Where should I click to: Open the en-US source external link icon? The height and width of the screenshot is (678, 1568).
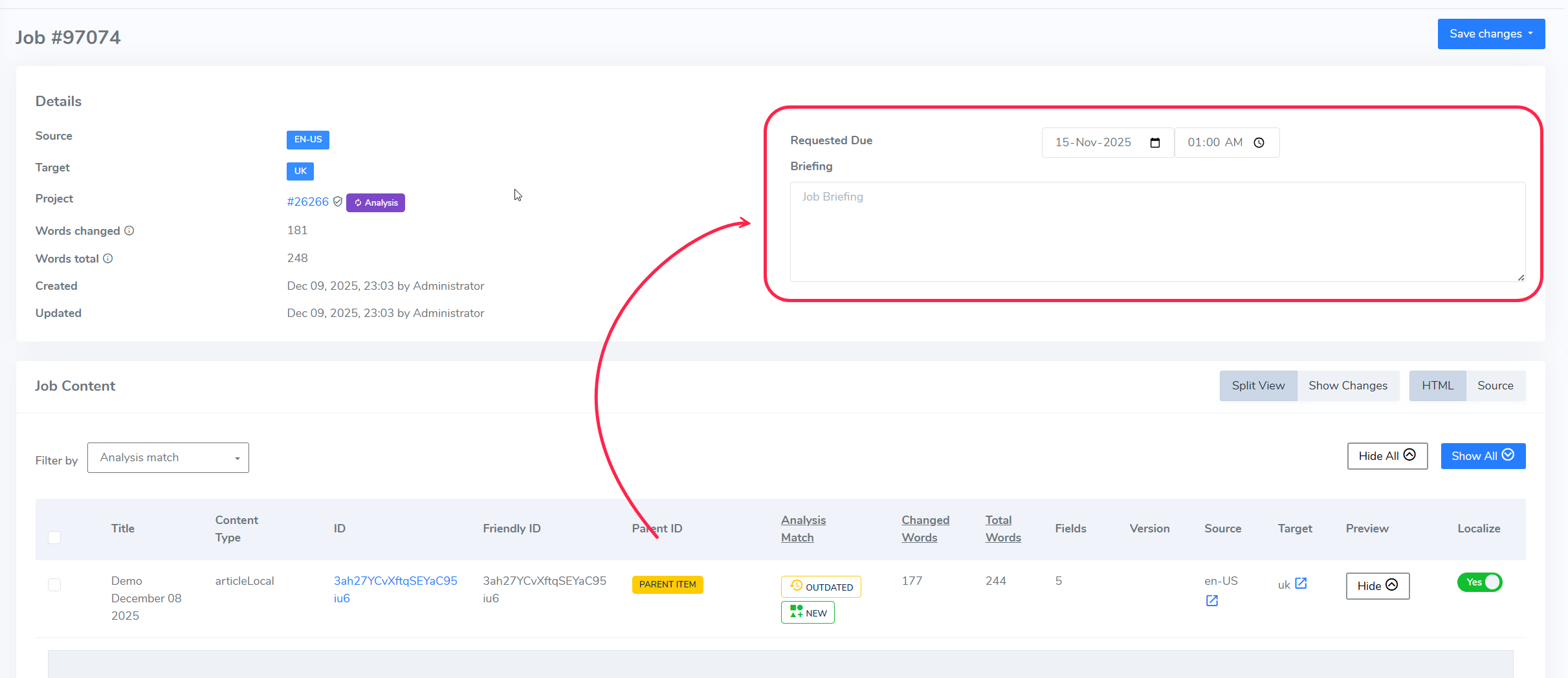[1212, 601]
